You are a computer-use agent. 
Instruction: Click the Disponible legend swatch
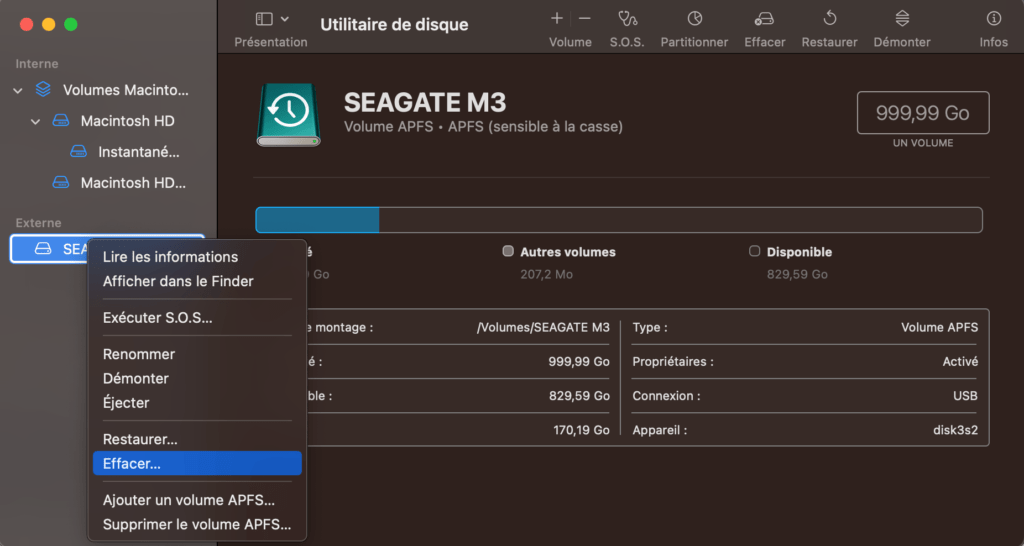coord(754,251)
